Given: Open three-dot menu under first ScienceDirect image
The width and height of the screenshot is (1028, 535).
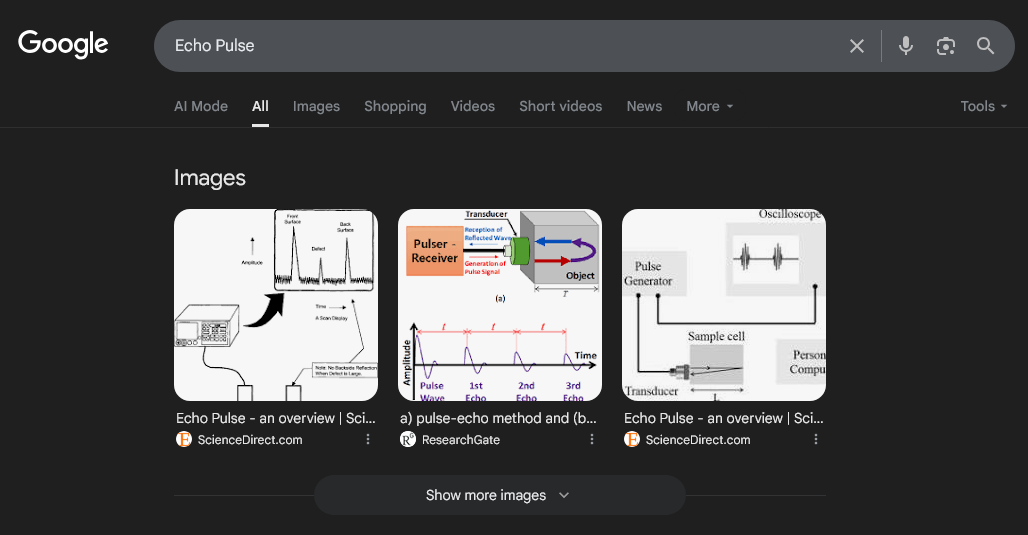Looking at the screenshot, I should (x=368, y=439).
